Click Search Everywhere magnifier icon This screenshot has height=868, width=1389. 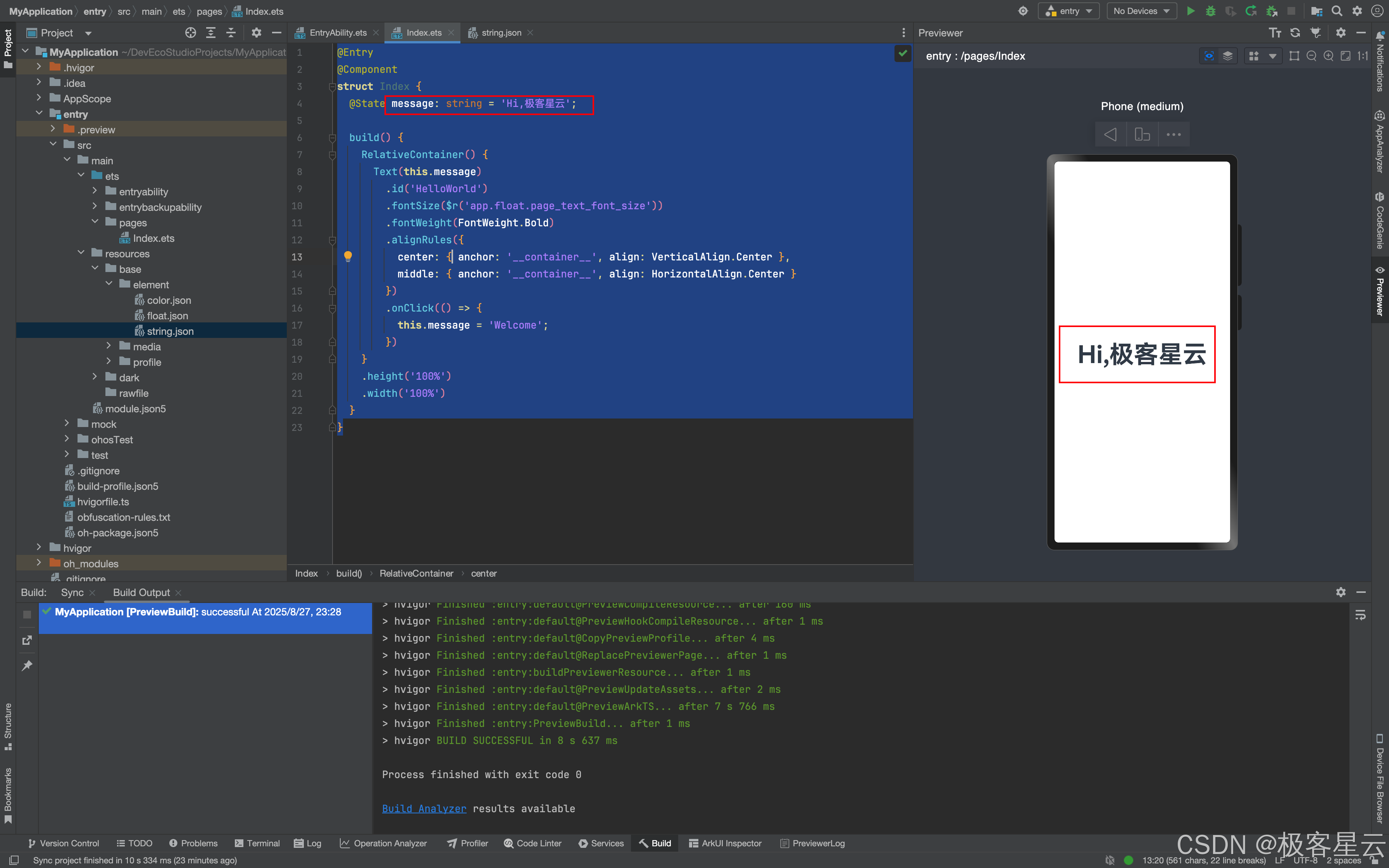point(1337,11)
